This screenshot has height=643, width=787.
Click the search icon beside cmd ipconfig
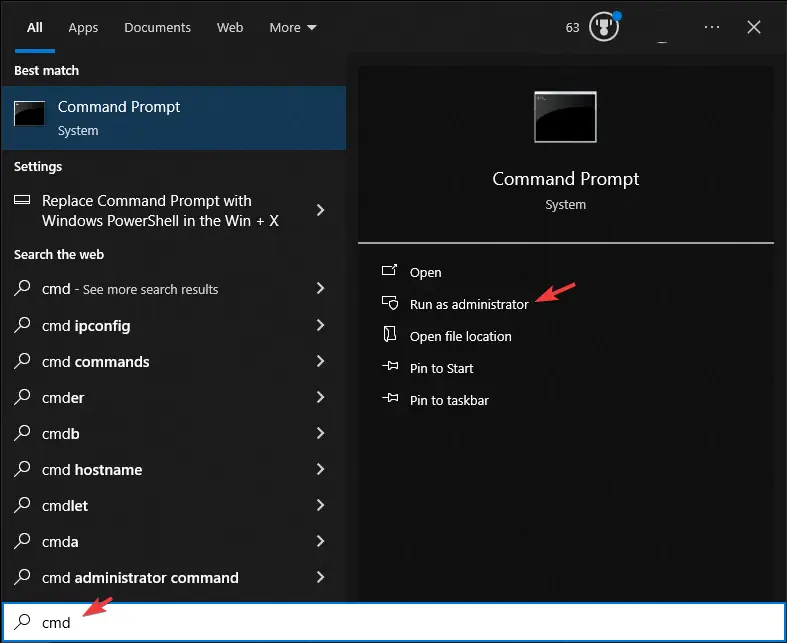tap(22, 325)
